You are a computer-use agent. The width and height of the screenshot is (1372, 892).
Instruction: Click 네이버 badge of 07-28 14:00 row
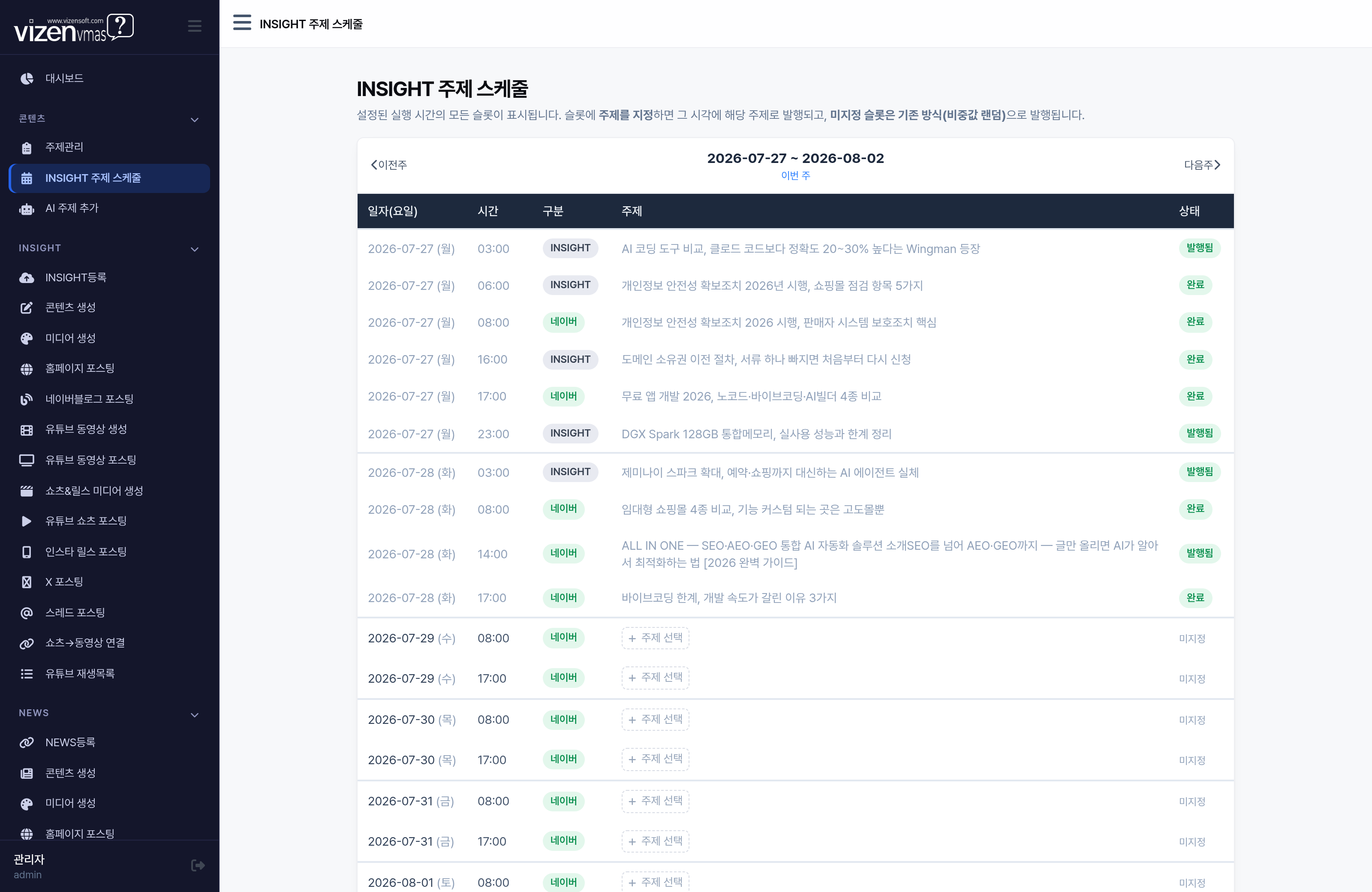[x=563, y=554]
